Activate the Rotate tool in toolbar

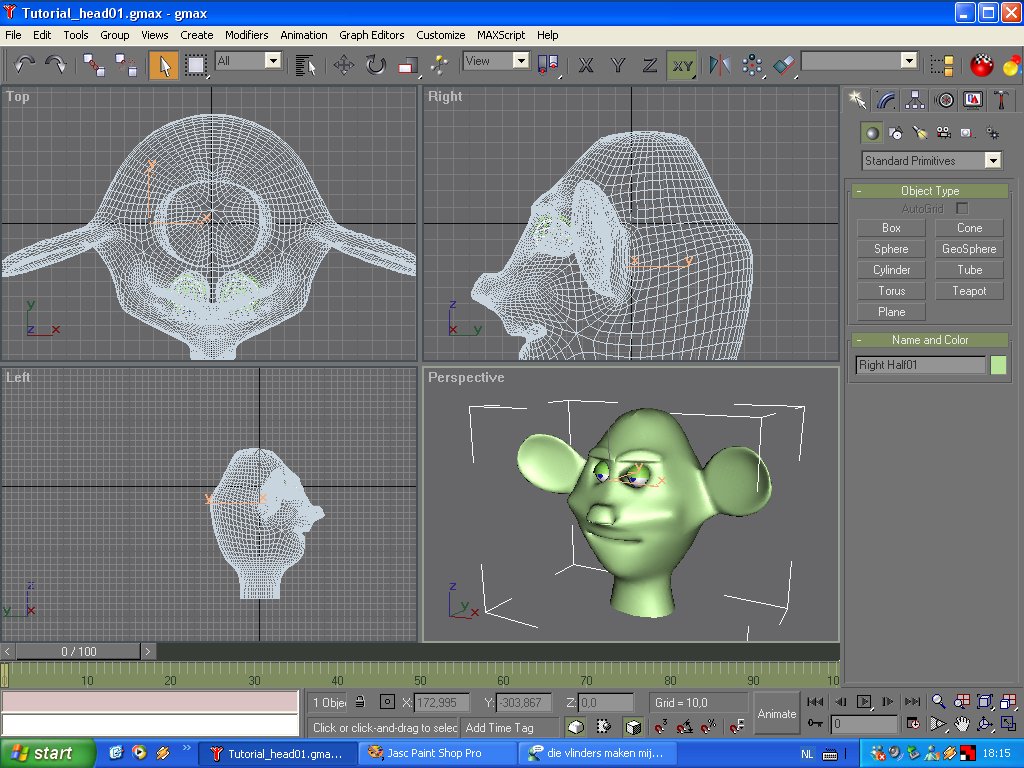pyautogui.click(x=375, y=65)
